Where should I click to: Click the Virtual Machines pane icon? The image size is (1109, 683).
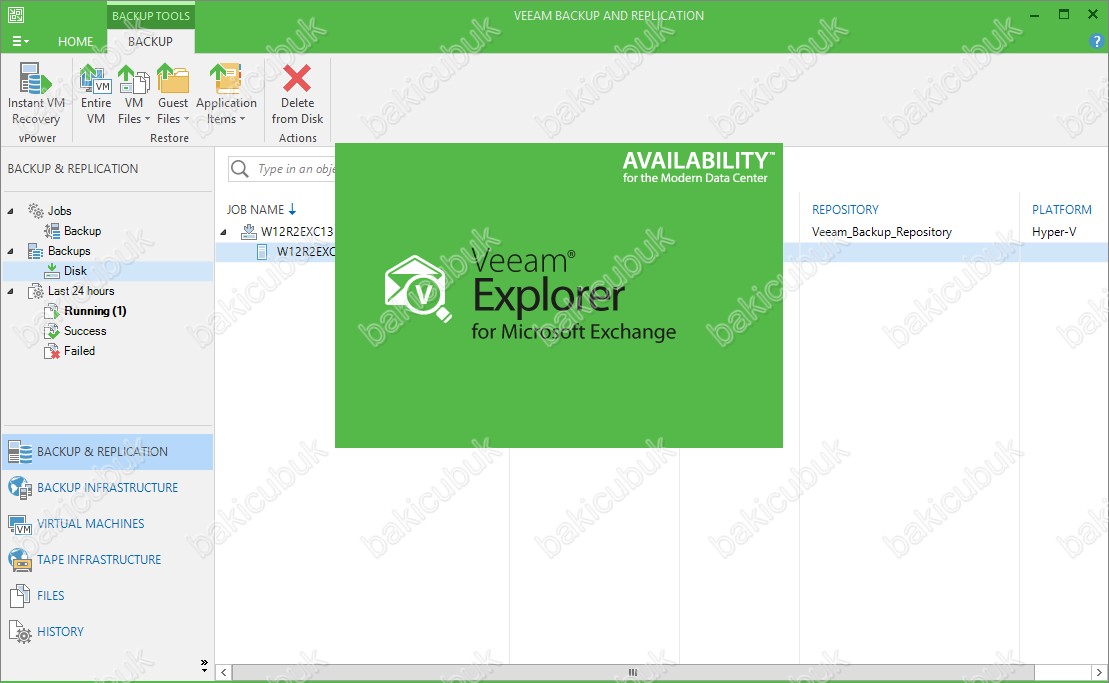click(x=20, y=525)
